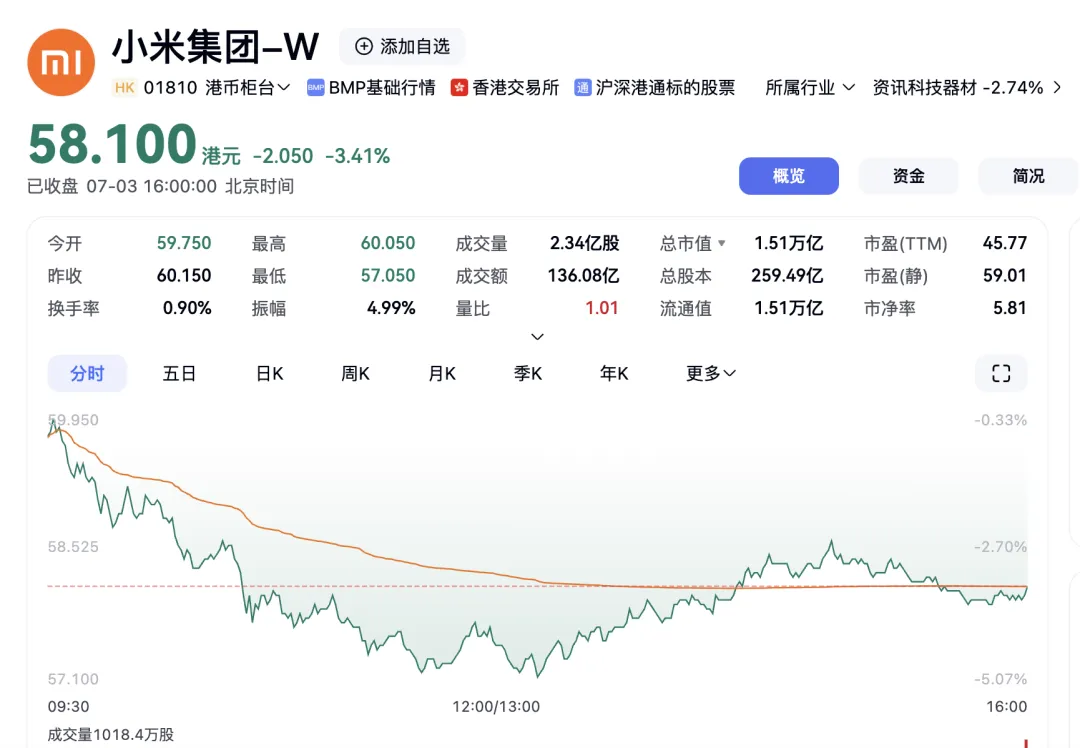
Task: Switch to the 概览 tab
Action: 789,176
